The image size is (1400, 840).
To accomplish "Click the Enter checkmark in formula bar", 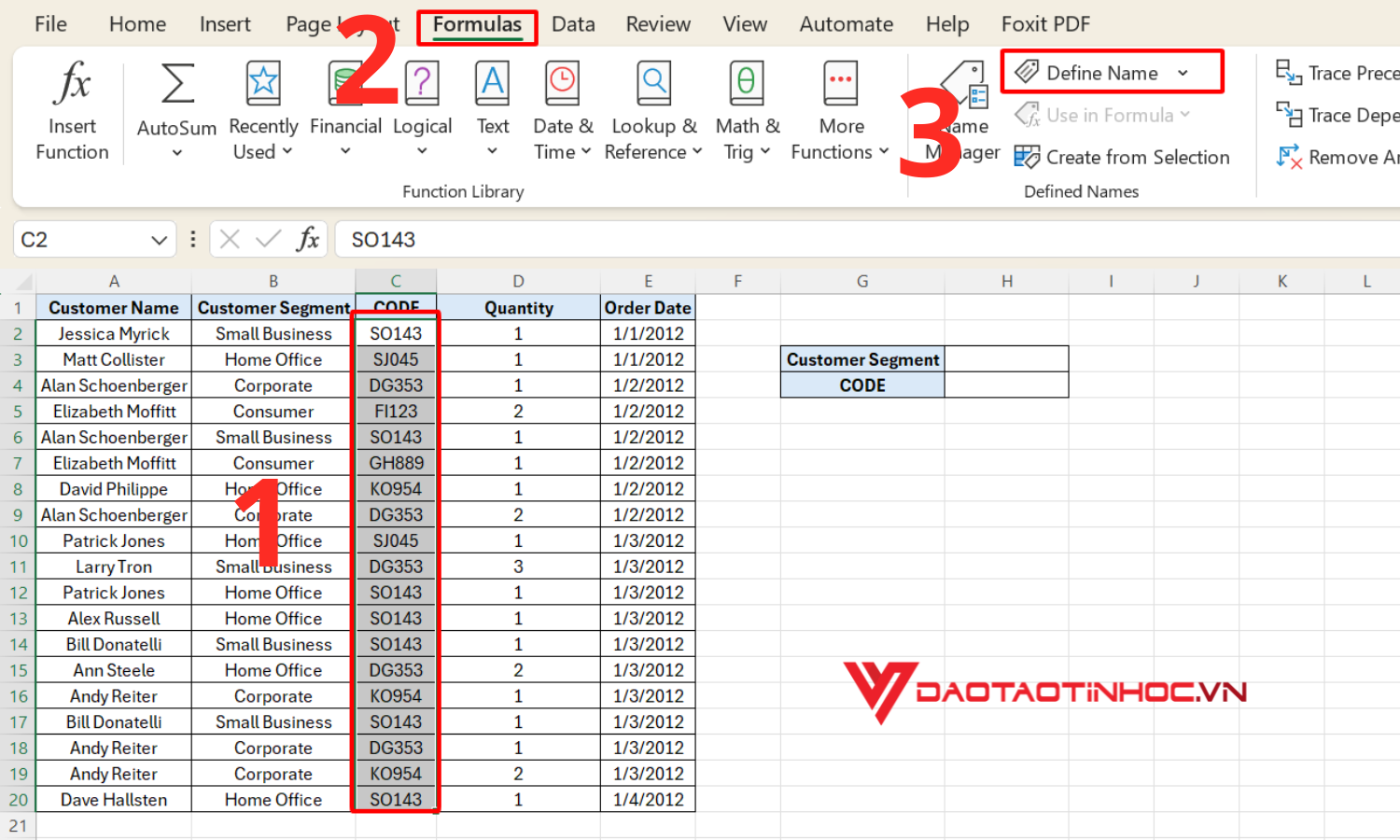I will [268, 240].
